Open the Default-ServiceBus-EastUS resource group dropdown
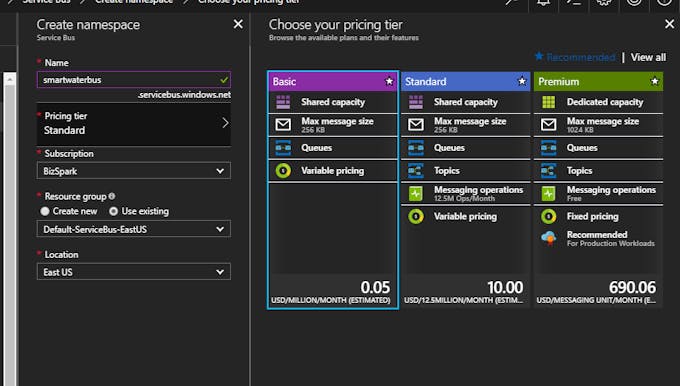Image resolution: width=680 pixels, height=386 pixels. pos(134,229)
